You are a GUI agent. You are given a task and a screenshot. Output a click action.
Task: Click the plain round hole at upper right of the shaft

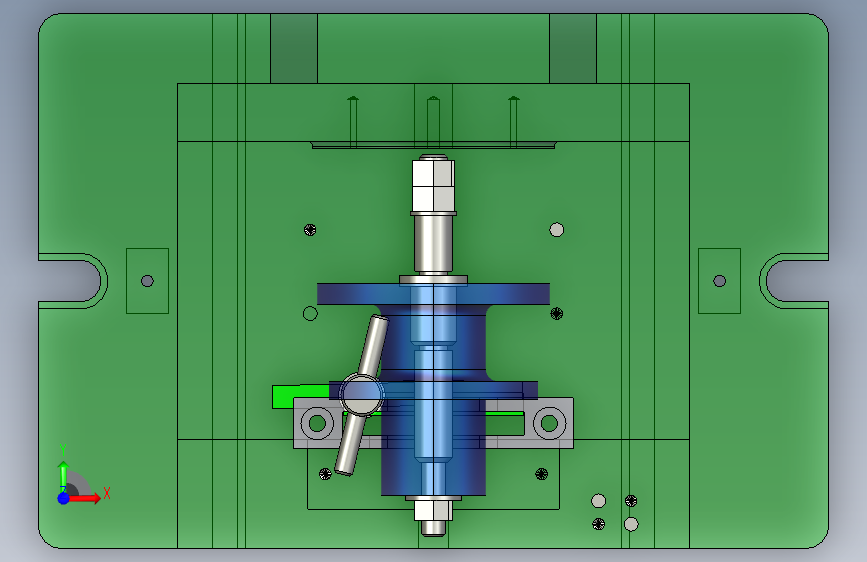(x=557, y=230)
